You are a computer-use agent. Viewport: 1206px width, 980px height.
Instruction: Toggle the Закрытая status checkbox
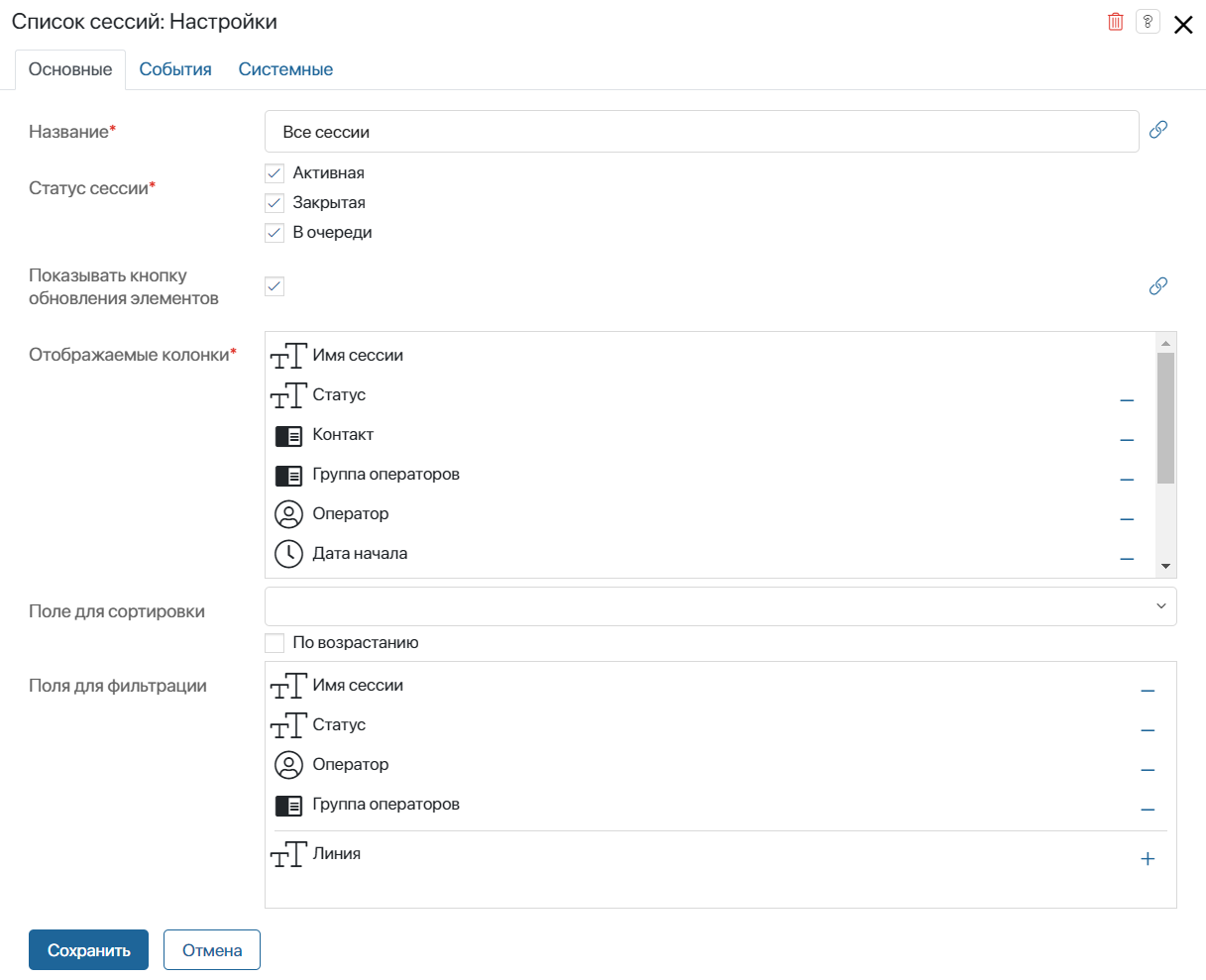[274, 203]
